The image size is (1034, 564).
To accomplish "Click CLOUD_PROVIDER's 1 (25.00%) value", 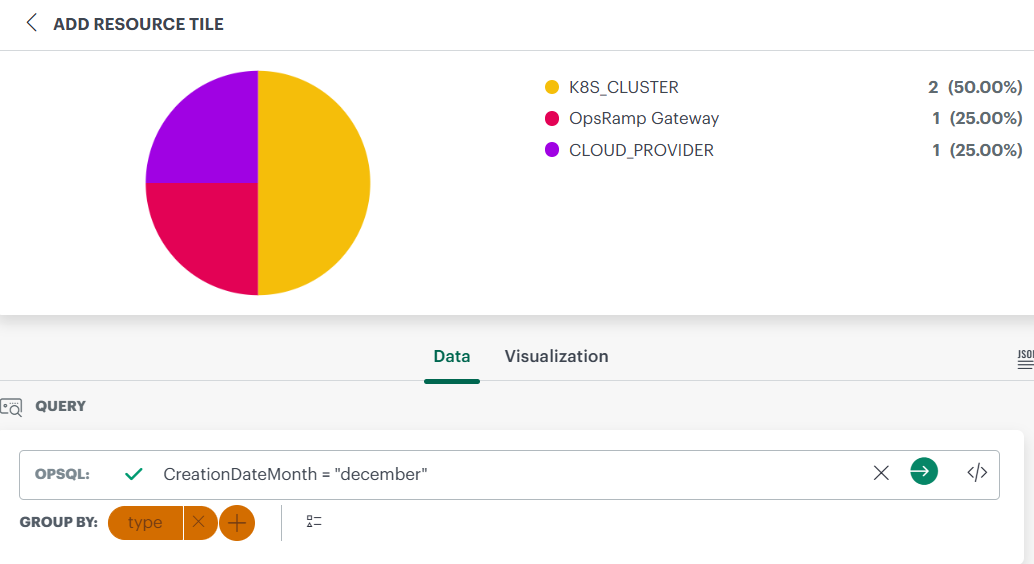I will [977, 150].
